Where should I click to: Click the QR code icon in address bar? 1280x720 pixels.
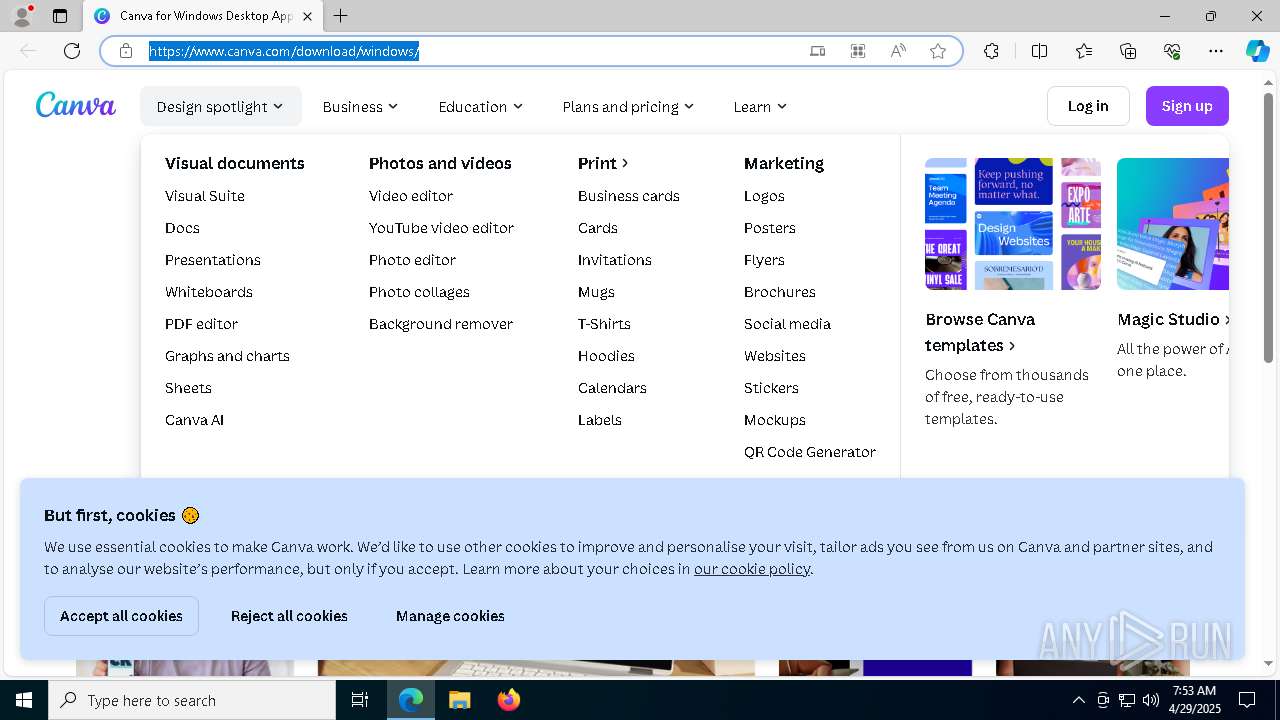point(858,51)
